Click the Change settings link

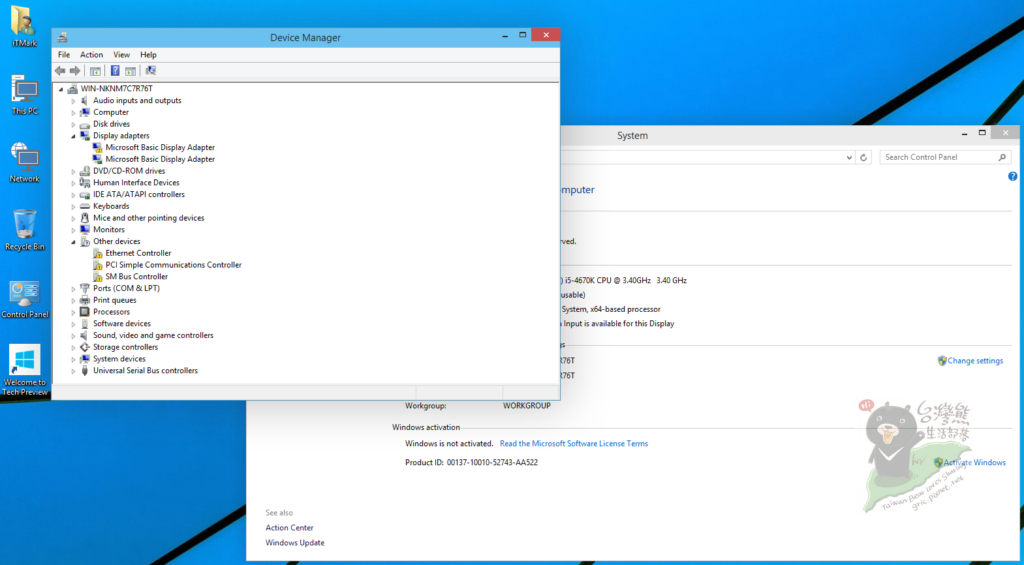click(x=975, y=361)
